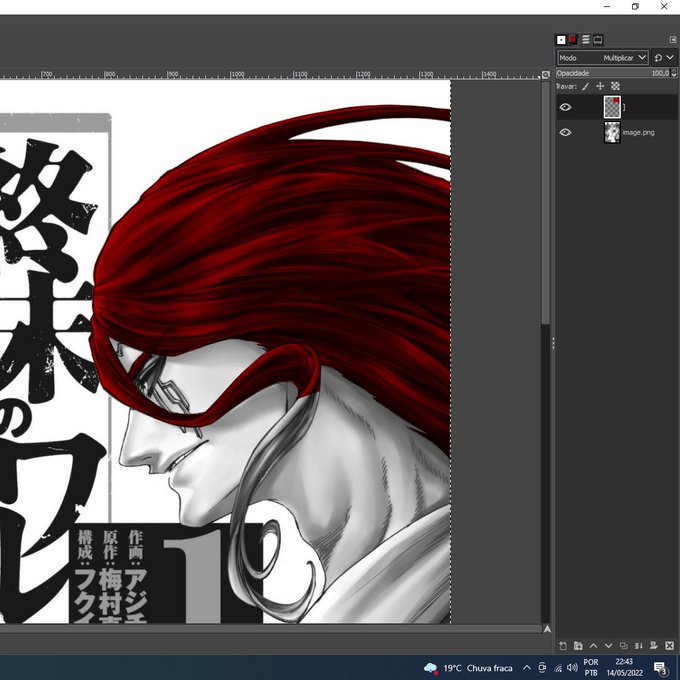Create a new layer
The height and width of the screenshot is (680, 680).
click(562, 646)
